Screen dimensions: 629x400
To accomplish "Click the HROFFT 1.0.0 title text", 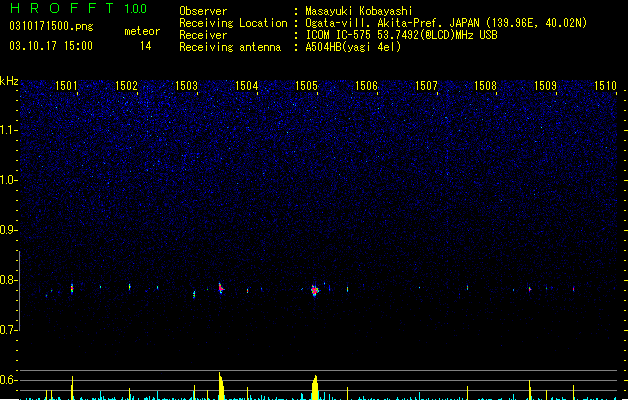I will pyautogui.click(x=78, y=8).
